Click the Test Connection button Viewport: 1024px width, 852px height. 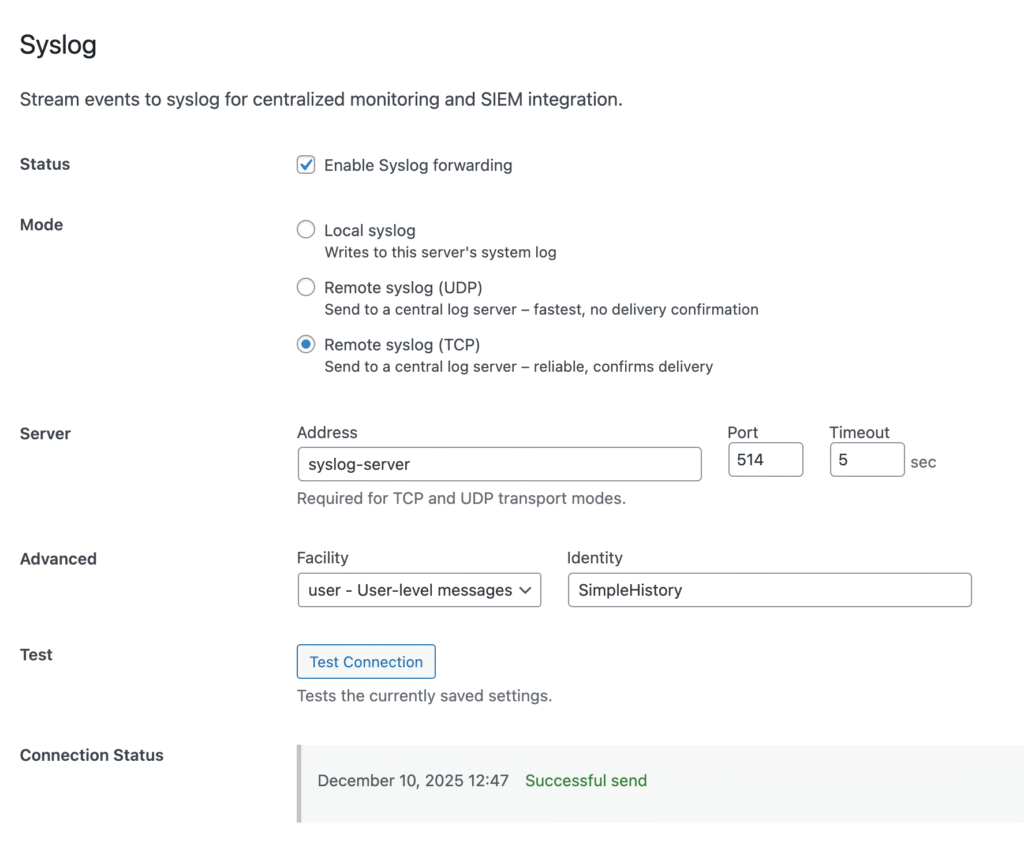(x=366, y=662)
